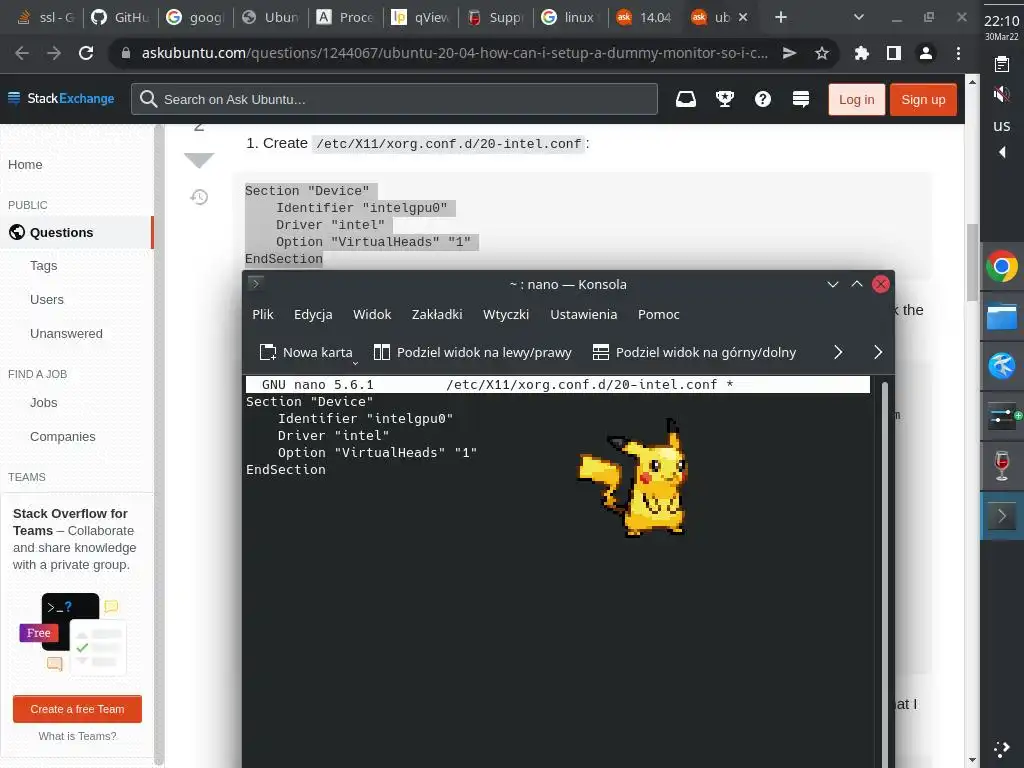Image resolution: width=1024 pixels, height=768 pixels.
Task: Open new tab profile dropdown arrow
Action: pos(355,362)
